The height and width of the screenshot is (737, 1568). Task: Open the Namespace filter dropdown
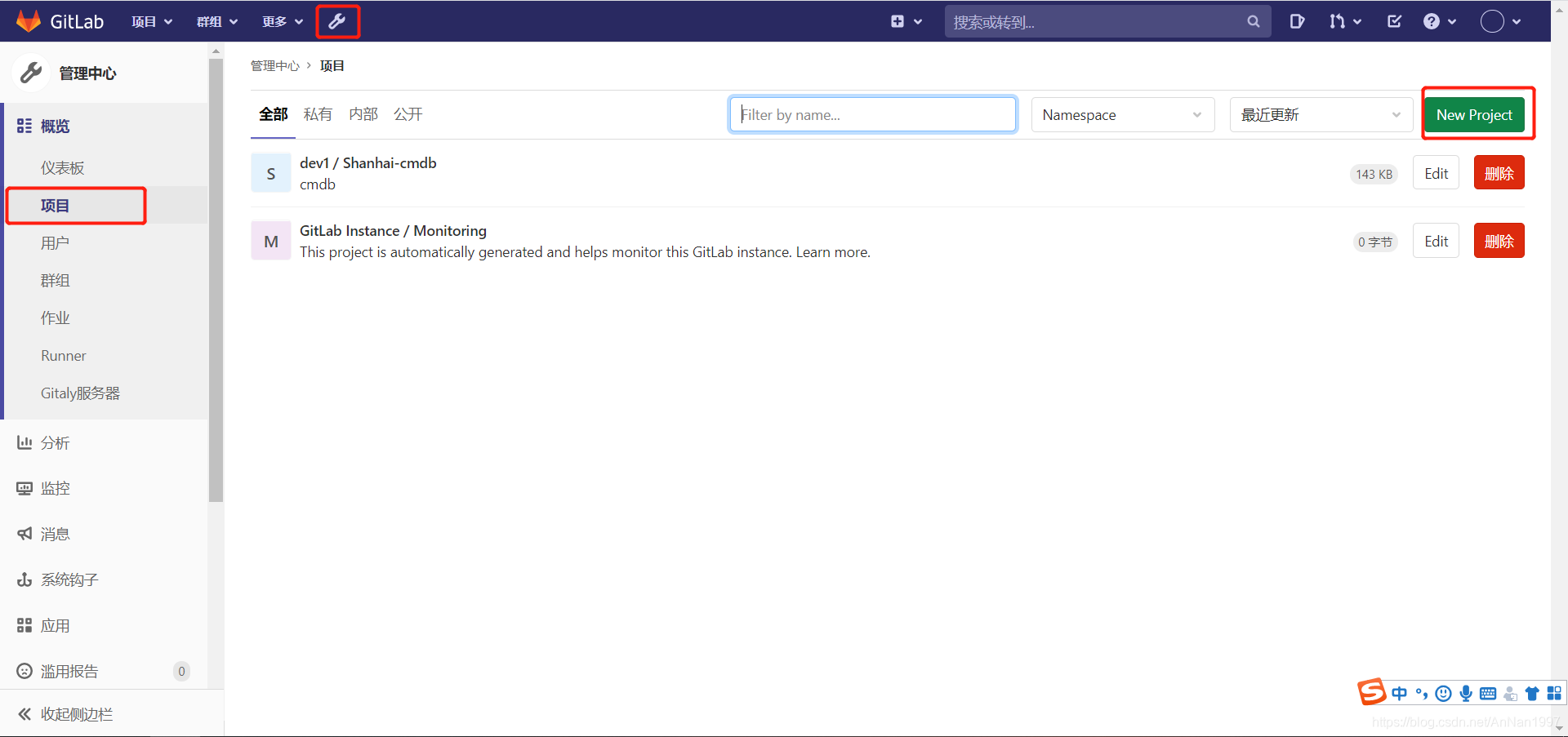[1123, 115]
